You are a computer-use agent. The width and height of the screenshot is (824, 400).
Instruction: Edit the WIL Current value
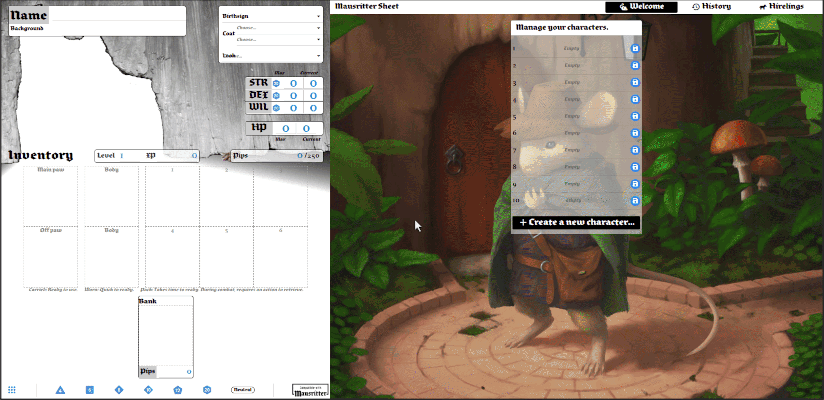pos(313,108)
